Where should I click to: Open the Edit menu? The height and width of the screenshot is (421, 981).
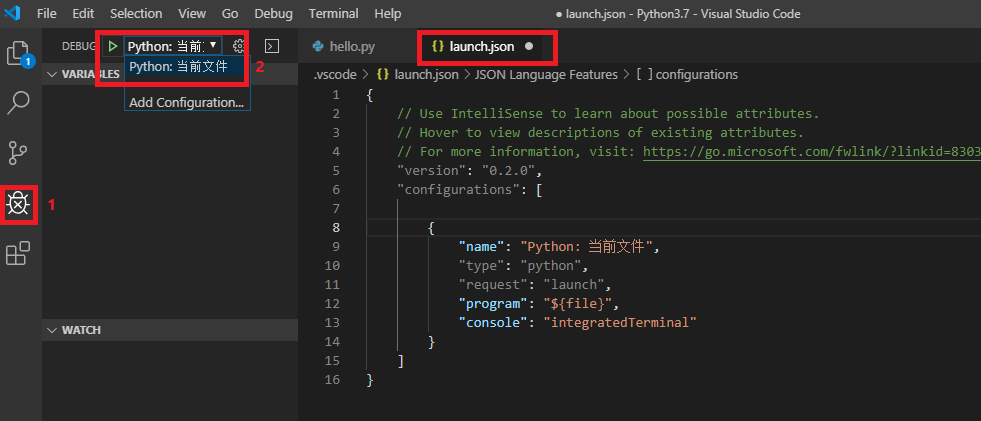pyautogui.click(x=83, y=13)
